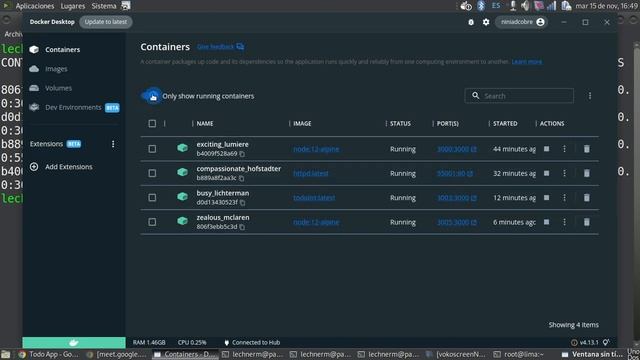Viewport: 640px width, 360px height.
Task: Open more actions menu for busy_lichterman
Action: click(x=564, y=198)
